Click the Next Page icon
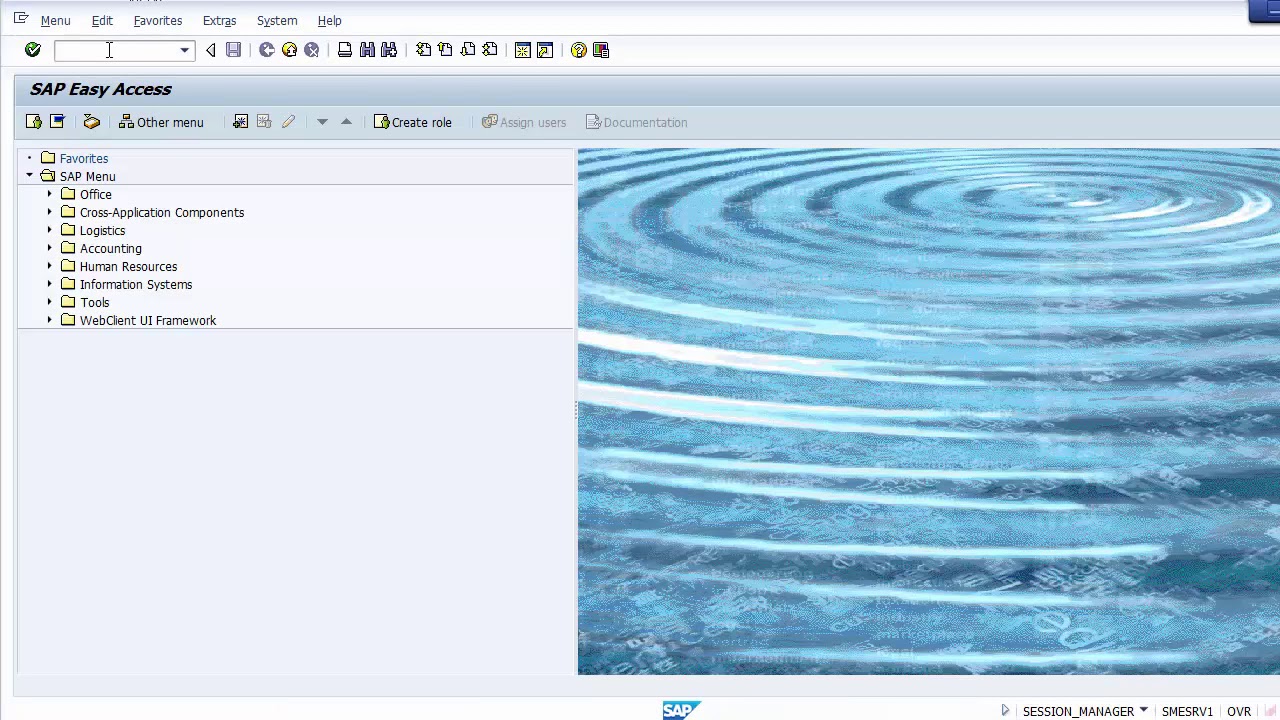Image resolution: width=1280 pixels, height=720 pixels. pos(468,50)
